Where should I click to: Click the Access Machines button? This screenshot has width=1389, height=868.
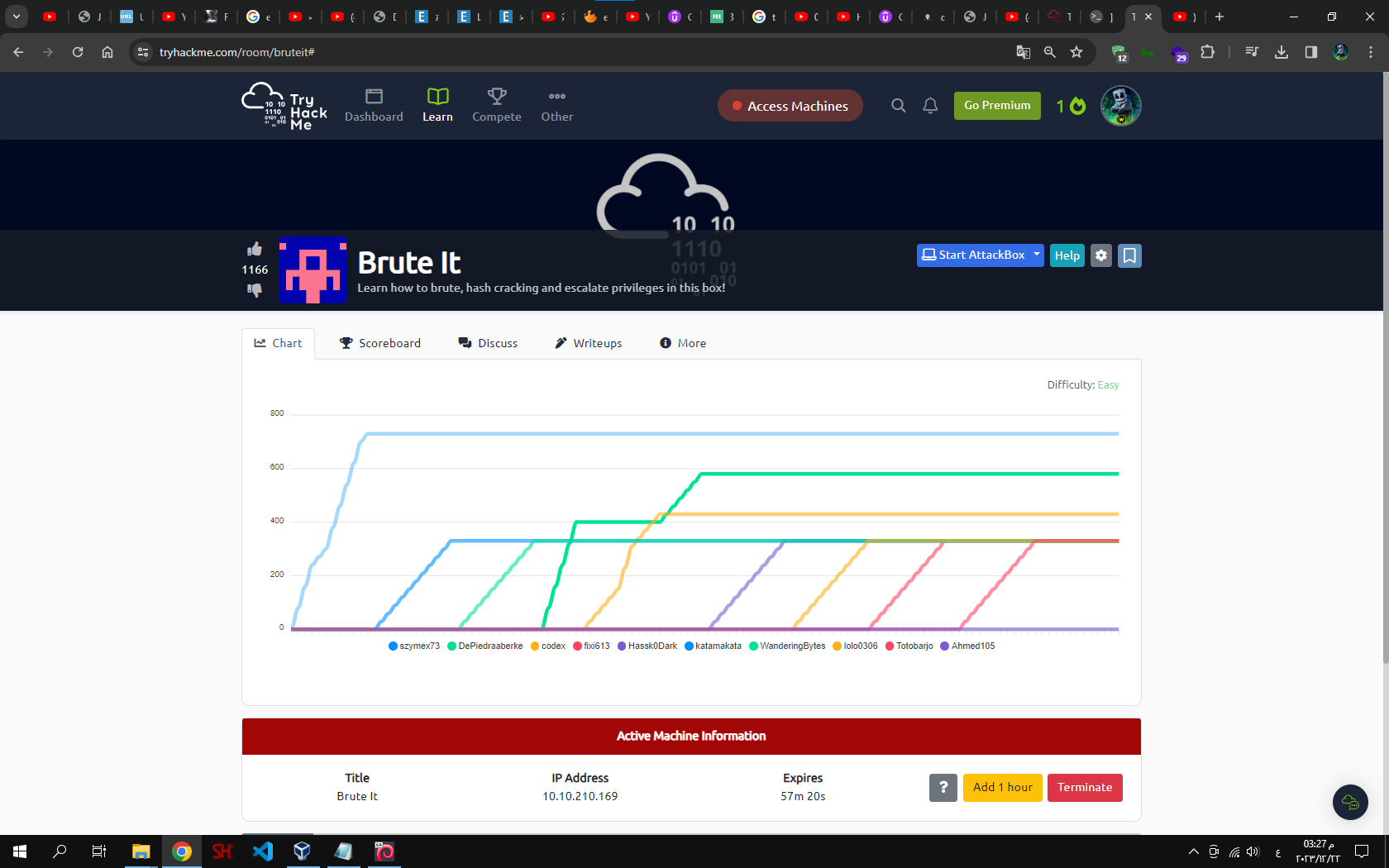(790, 106)
